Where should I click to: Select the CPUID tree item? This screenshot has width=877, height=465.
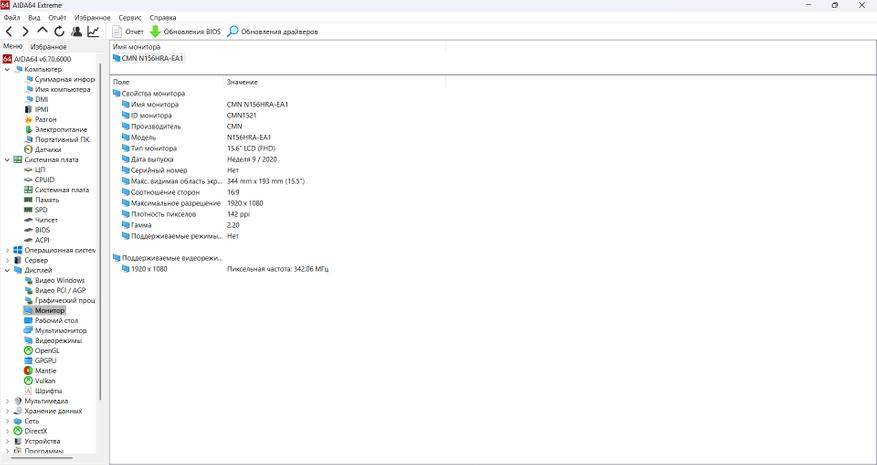point(39,180)
